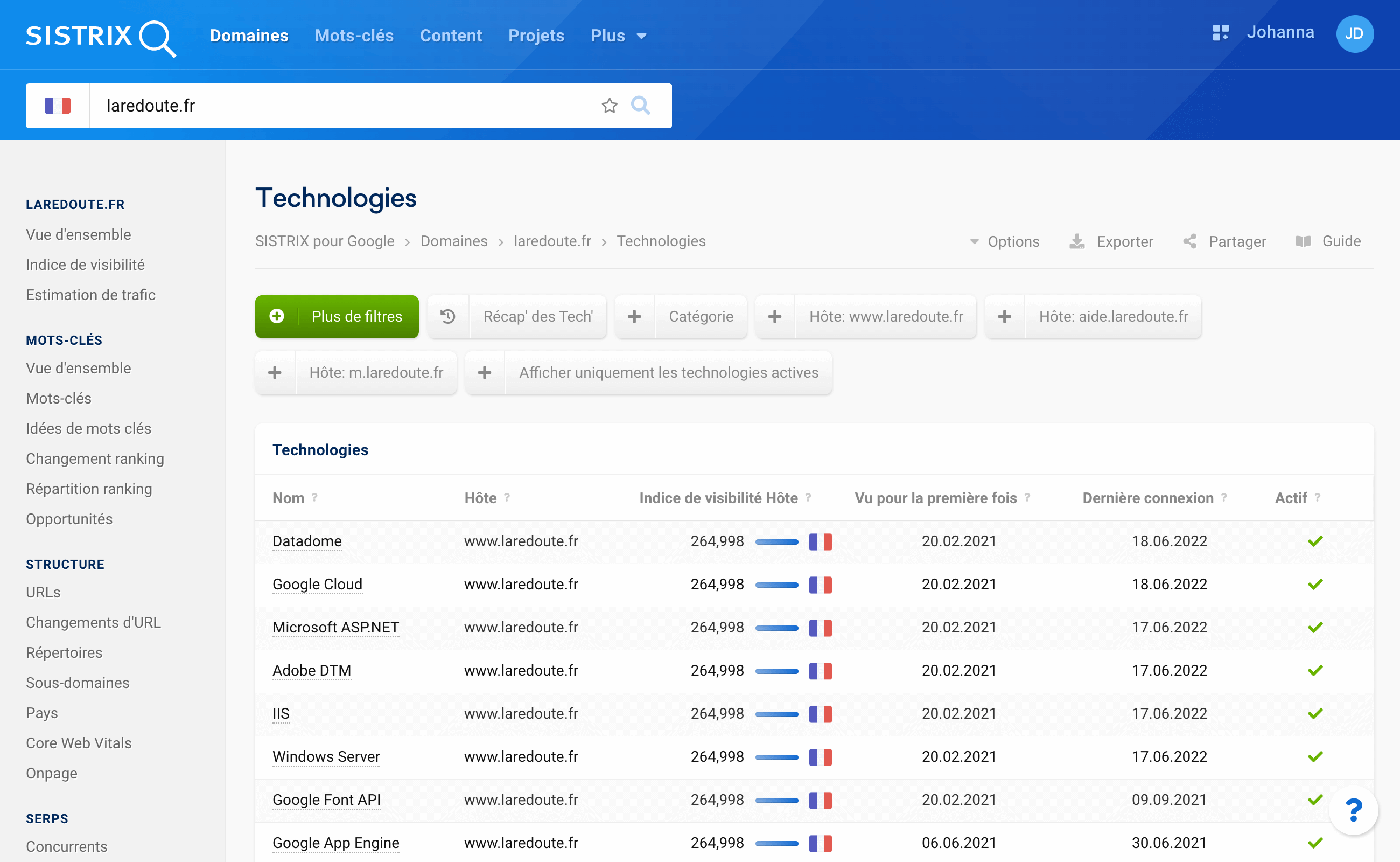This screenshot has width=1400, height=862.
Task: Click the French flag in the Datadome row
Action: (x=820, y=541)
